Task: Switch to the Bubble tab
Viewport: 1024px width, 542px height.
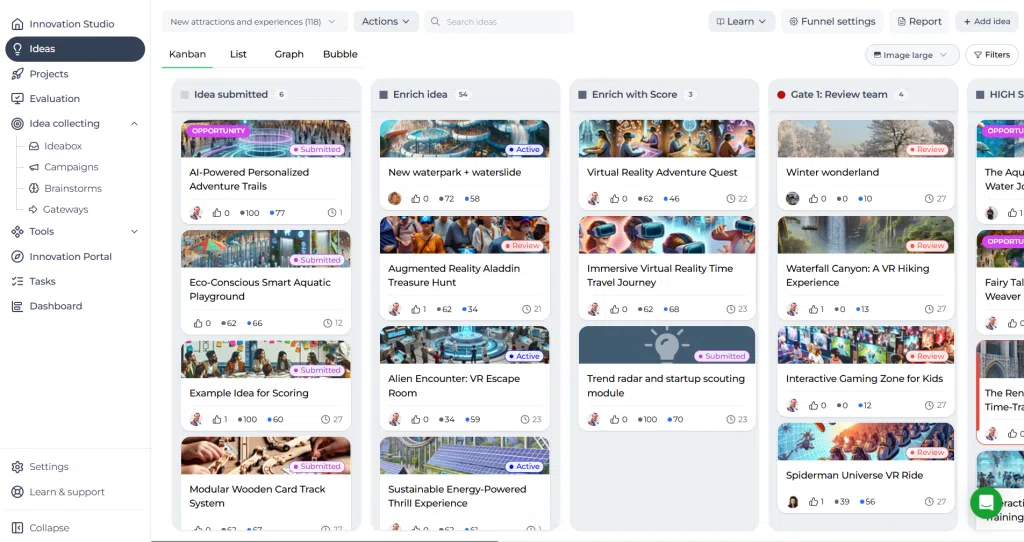Action: tap(340, 54)
